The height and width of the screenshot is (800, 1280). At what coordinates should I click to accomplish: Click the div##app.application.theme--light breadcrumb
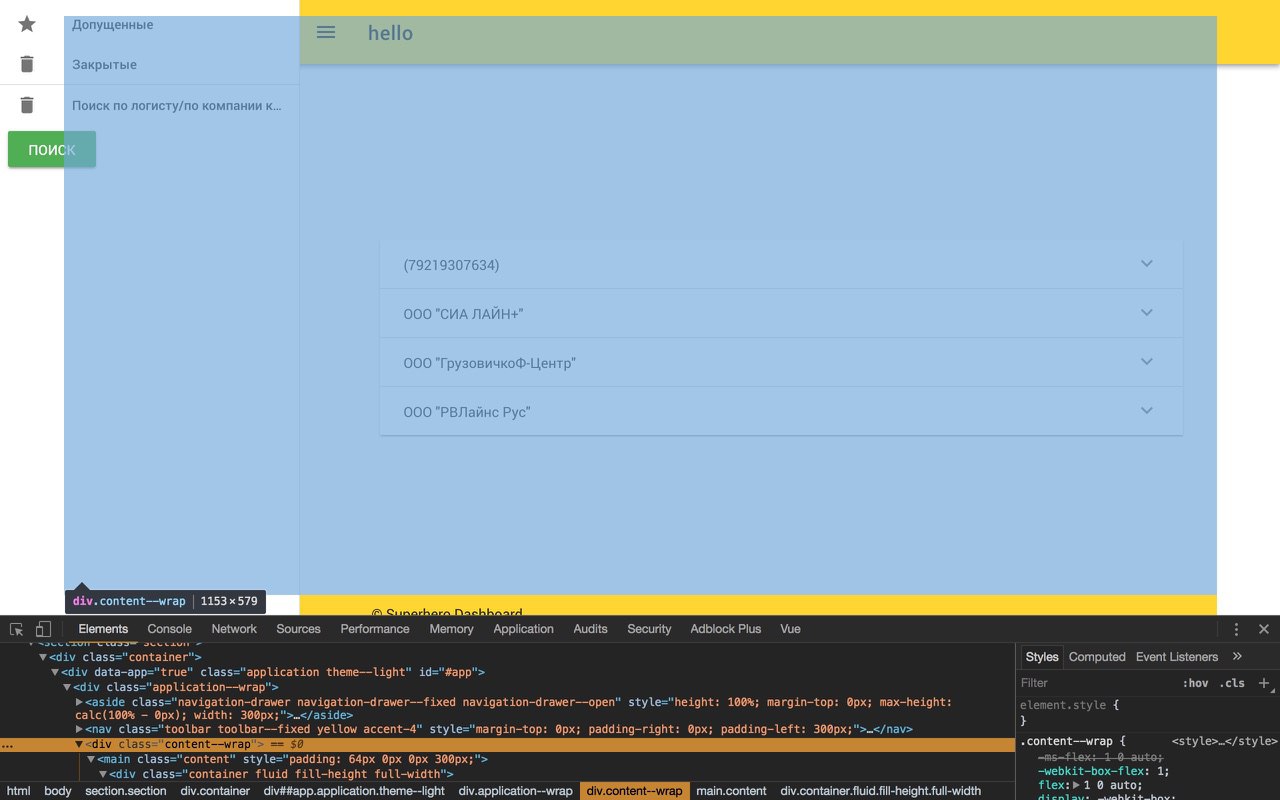(x=354, y=791)
